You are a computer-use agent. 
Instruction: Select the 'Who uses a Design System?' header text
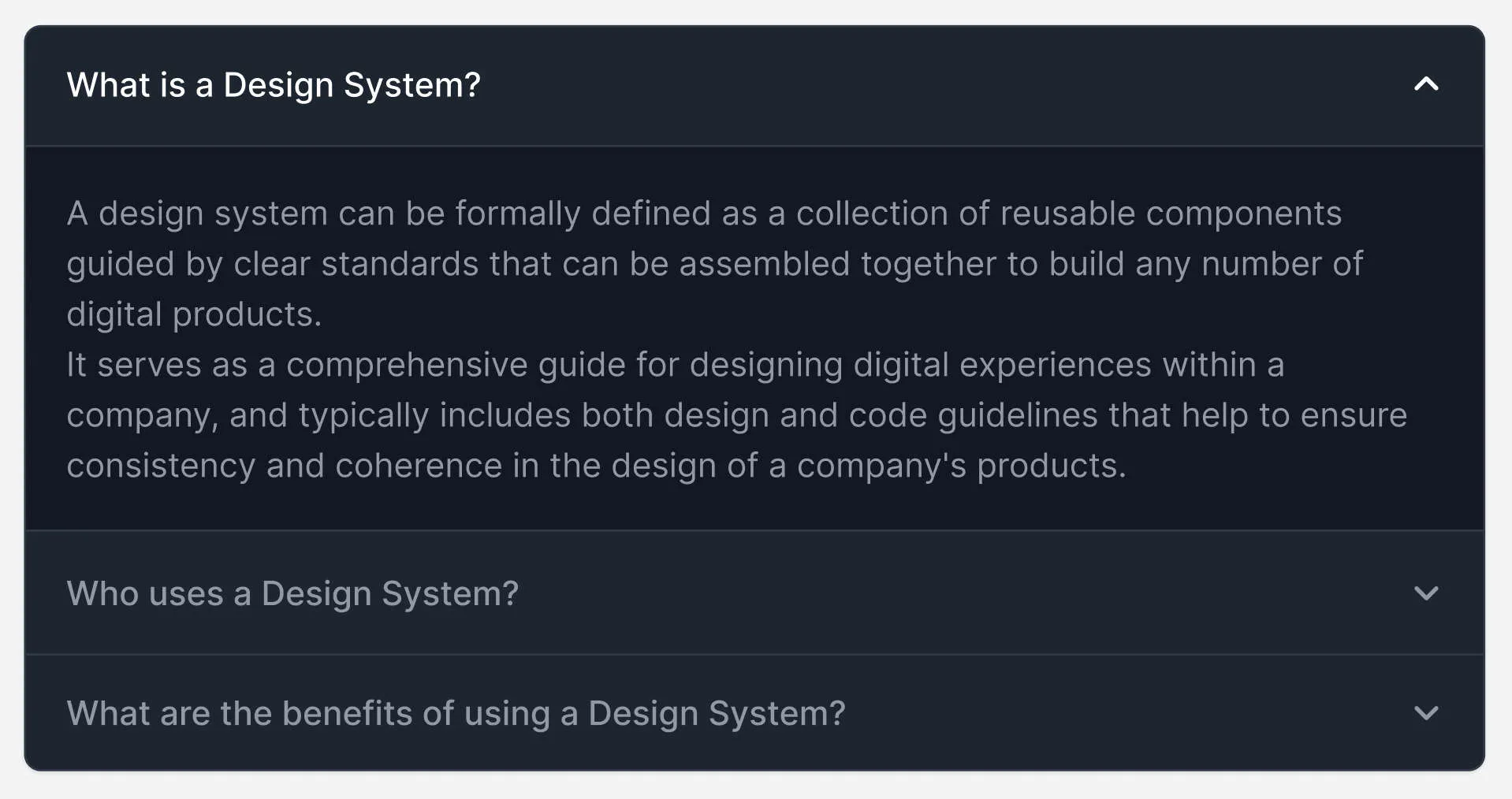pyautogui.click(x=293, y=593)
